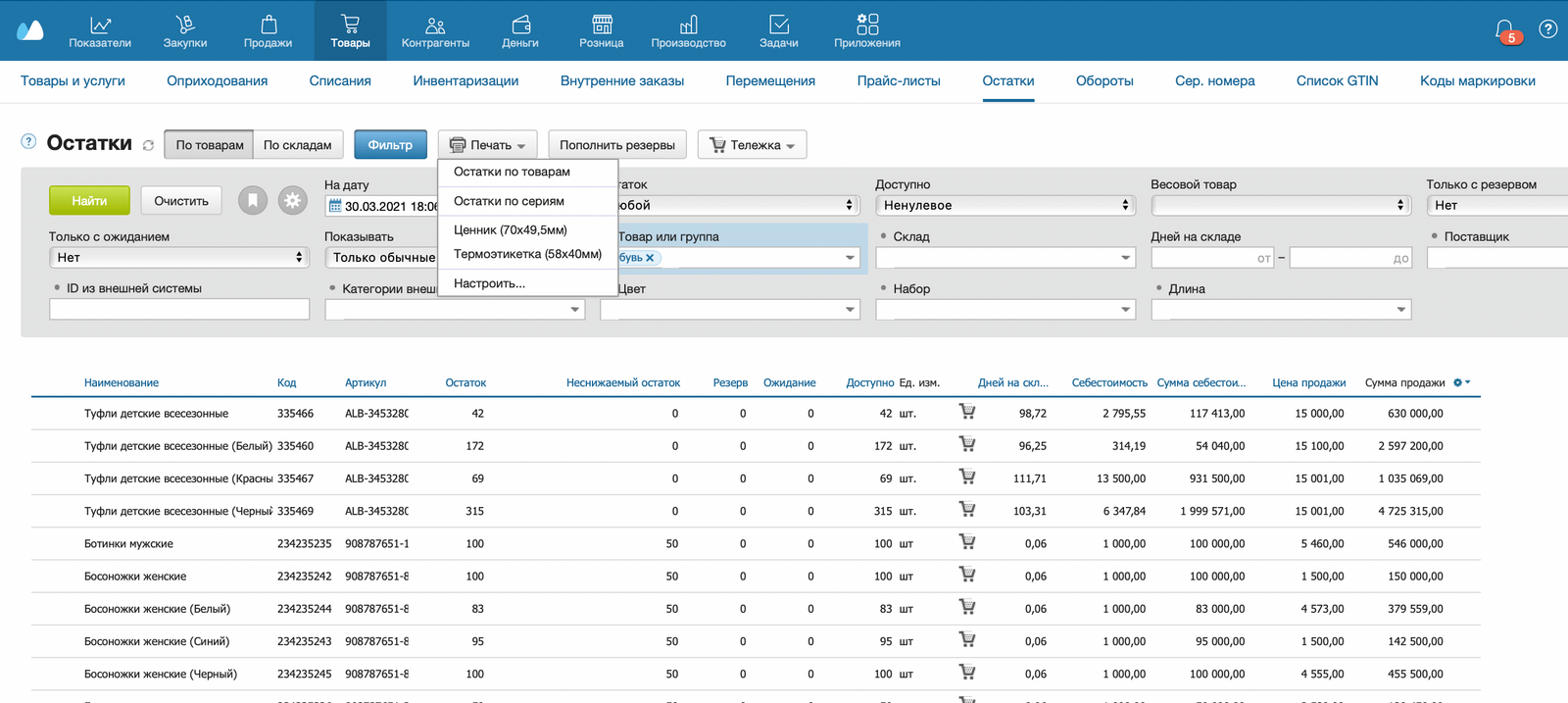Switch view to По складам
Viewport: 1568px width, 703px height.
(x=298, y=145)
